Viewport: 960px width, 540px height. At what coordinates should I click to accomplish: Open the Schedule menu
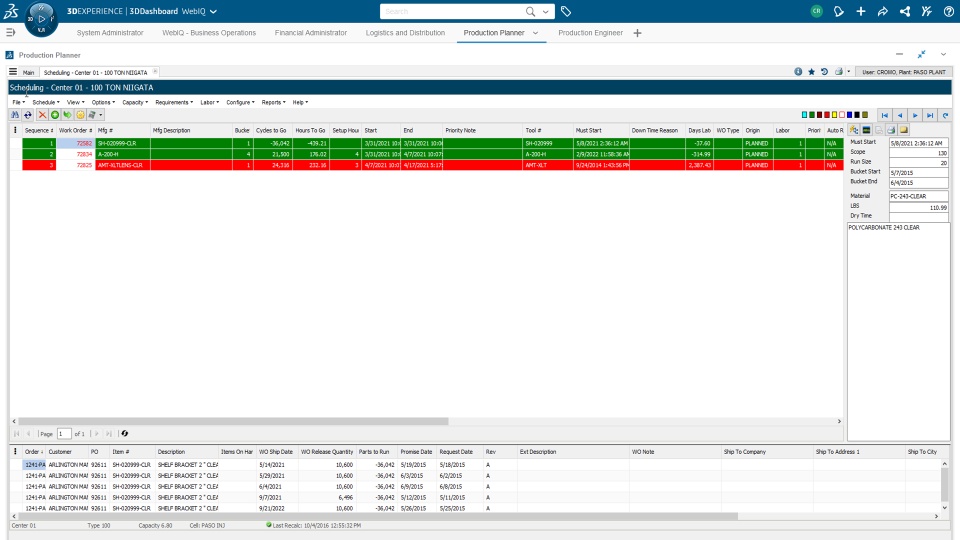point(46,102)
